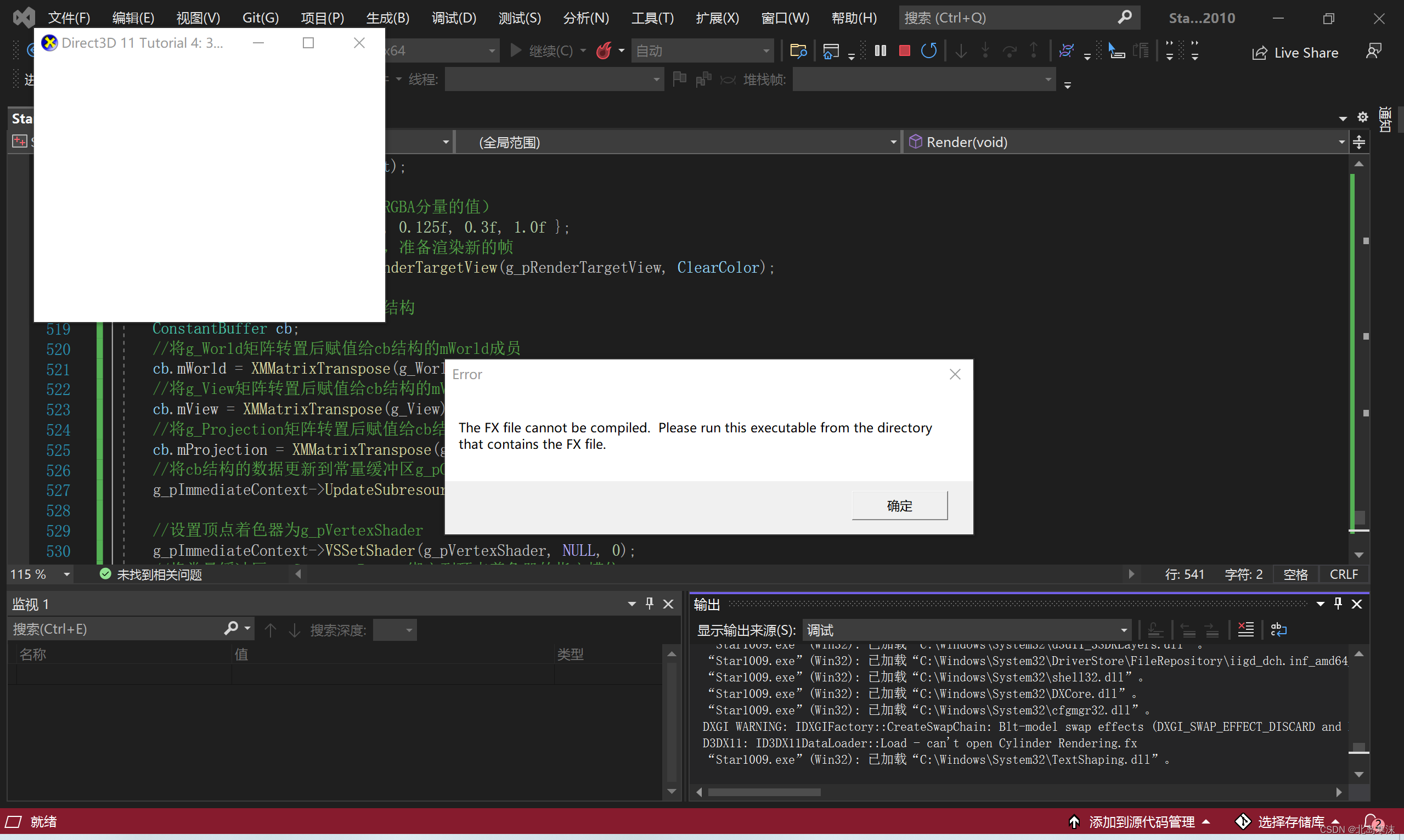The width and height of the screenshot is (1404, 840).
Task: Click the CRLF line ending indicator
Action: [x=1344, y=574]
